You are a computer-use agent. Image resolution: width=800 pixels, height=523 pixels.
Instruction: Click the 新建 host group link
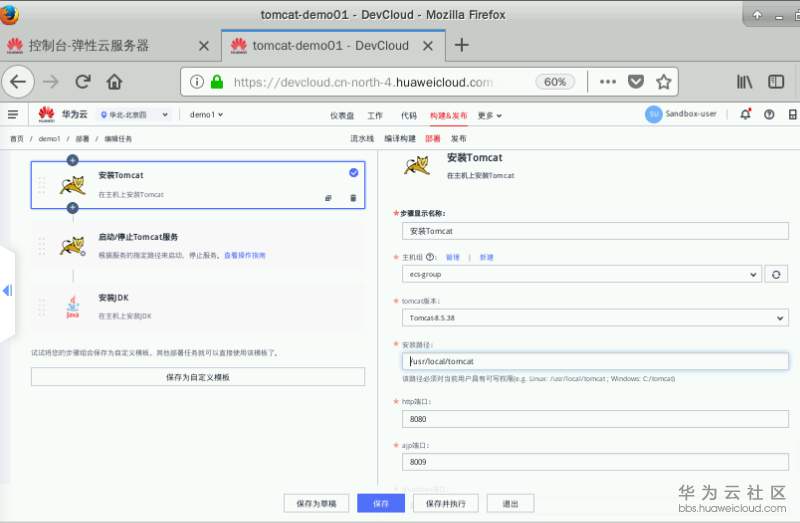(486, 257)
